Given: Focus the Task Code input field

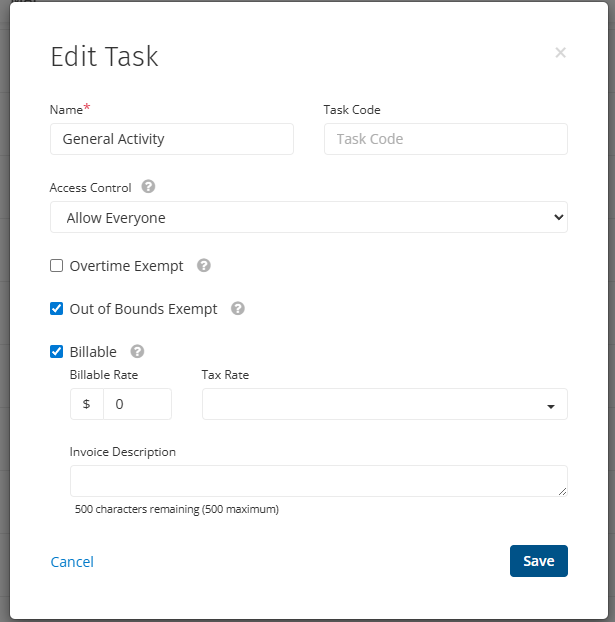Looking at the screenshot, I should pyautogui.click(x=445, y=139).
